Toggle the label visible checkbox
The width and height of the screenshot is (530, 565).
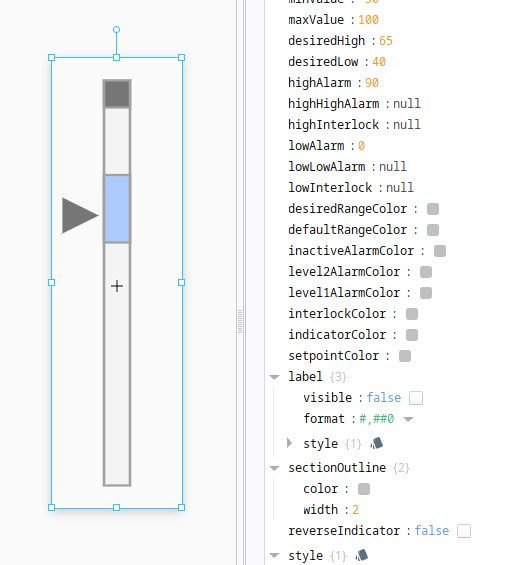pyautogui.click(x=416, y=398)
